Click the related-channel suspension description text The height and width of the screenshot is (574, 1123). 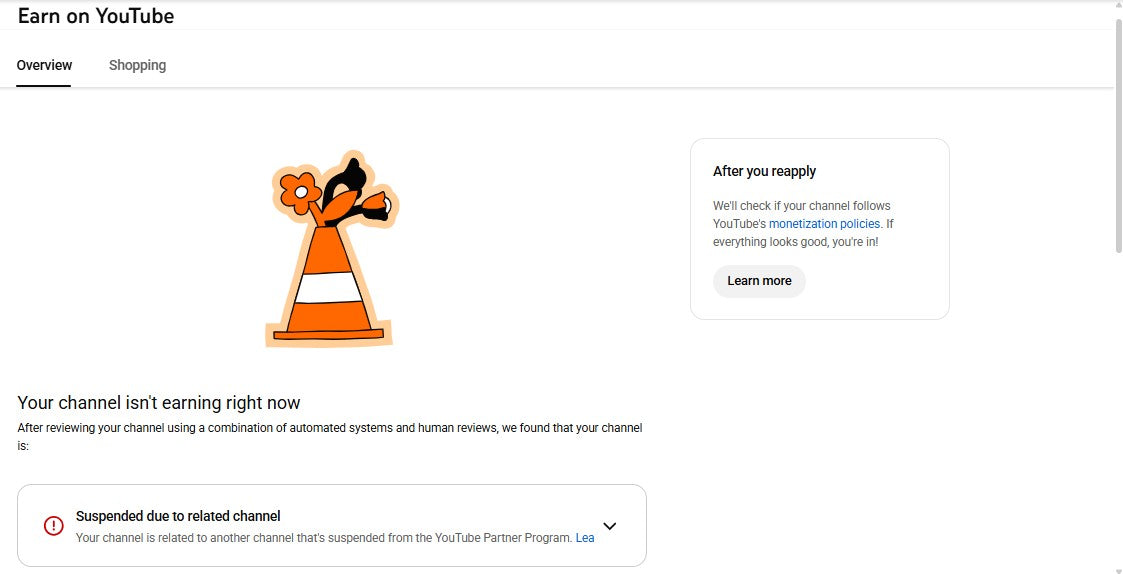tap(324, 538)
